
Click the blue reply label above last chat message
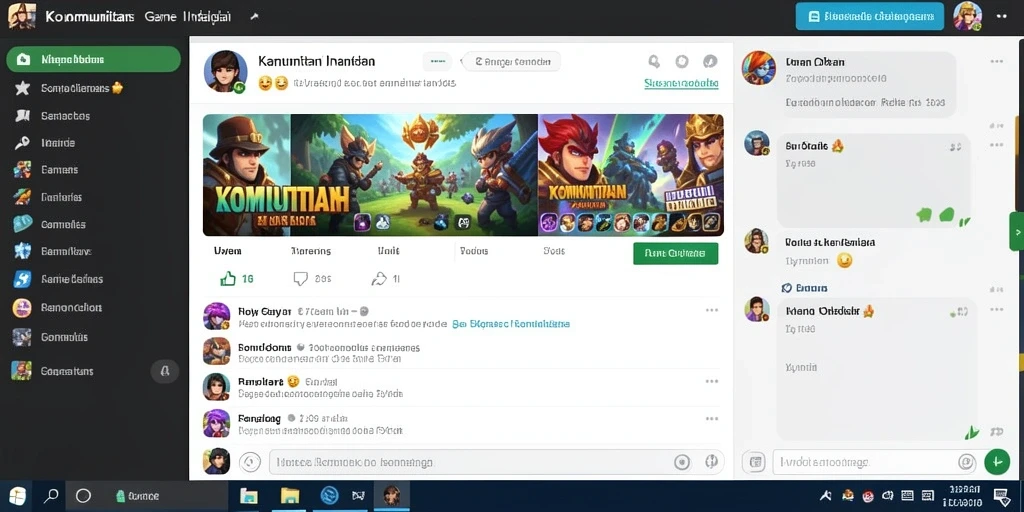(x=805, y=287)
